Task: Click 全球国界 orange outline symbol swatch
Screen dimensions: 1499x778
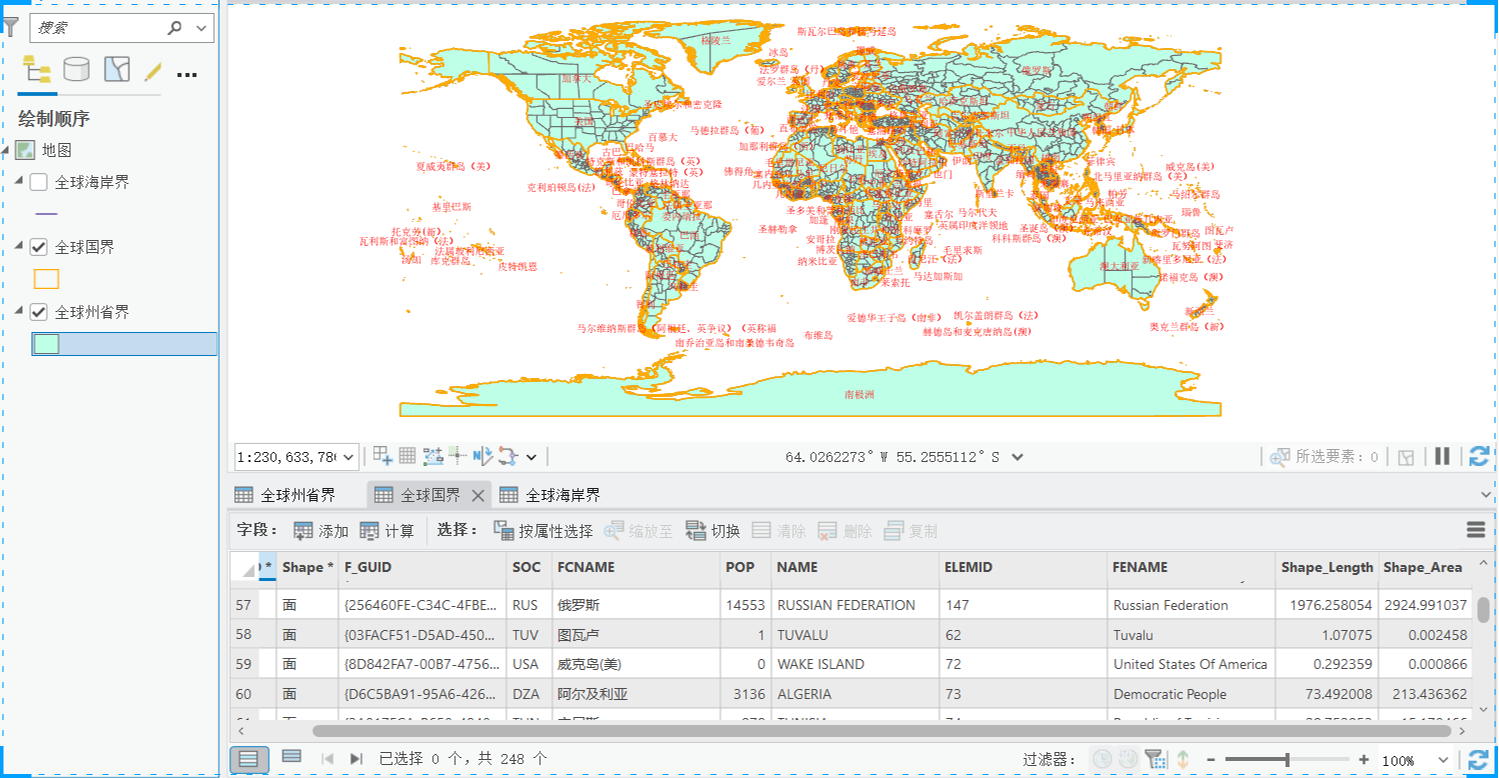Action: [47, 279]
